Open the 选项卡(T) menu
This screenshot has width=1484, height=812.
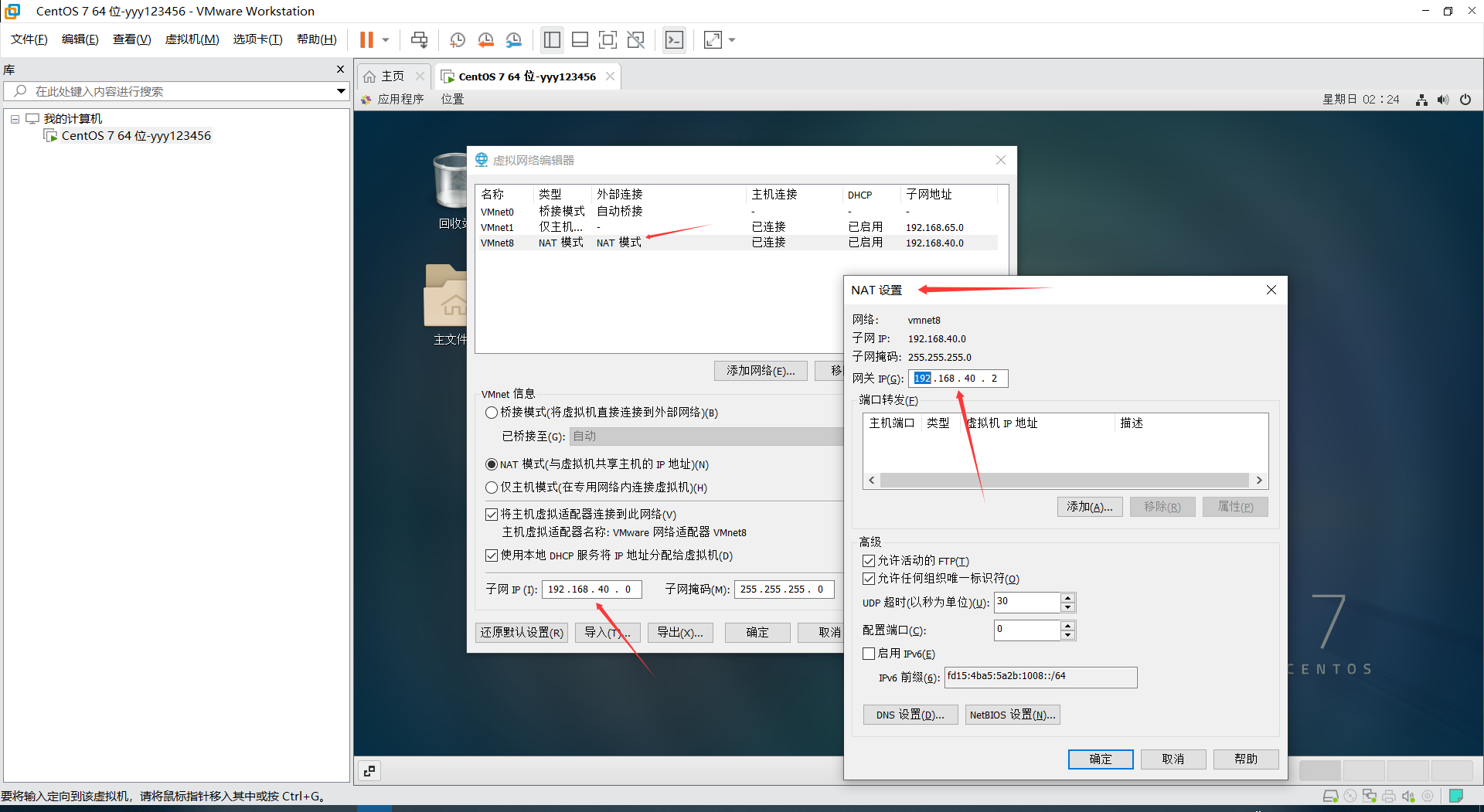[x=258, y=39]
